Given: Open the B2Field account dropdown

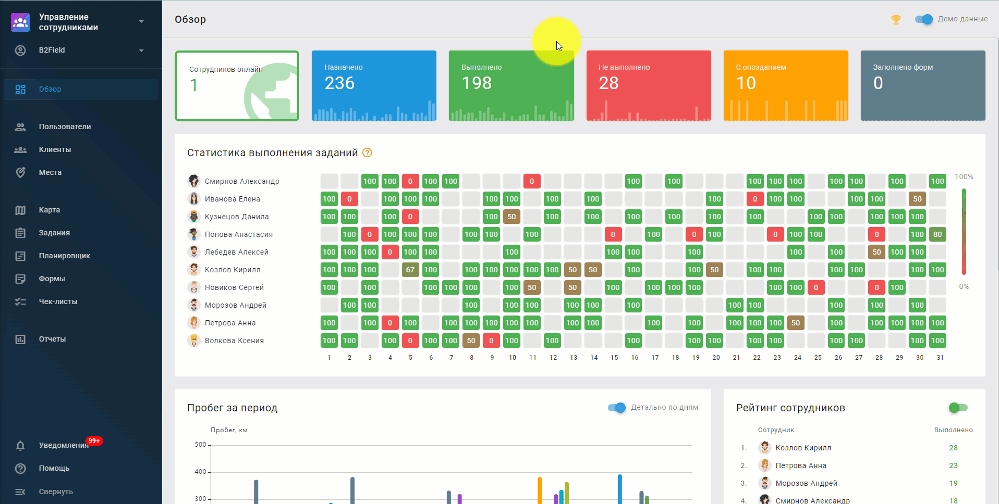Looking at the screenshot, I should [141, 50].
